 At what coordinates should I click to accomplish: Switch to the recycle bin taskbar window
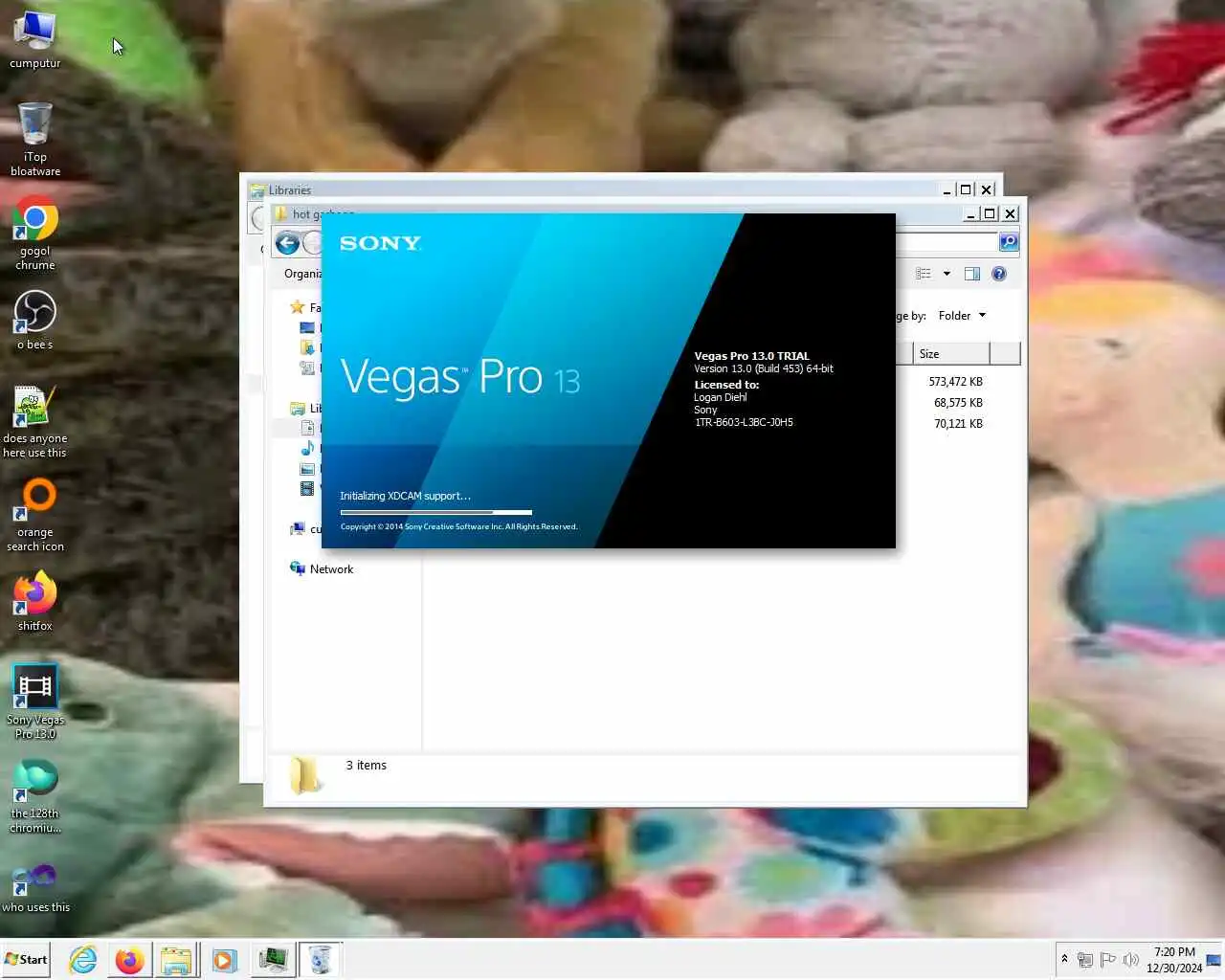pos(321,960)
